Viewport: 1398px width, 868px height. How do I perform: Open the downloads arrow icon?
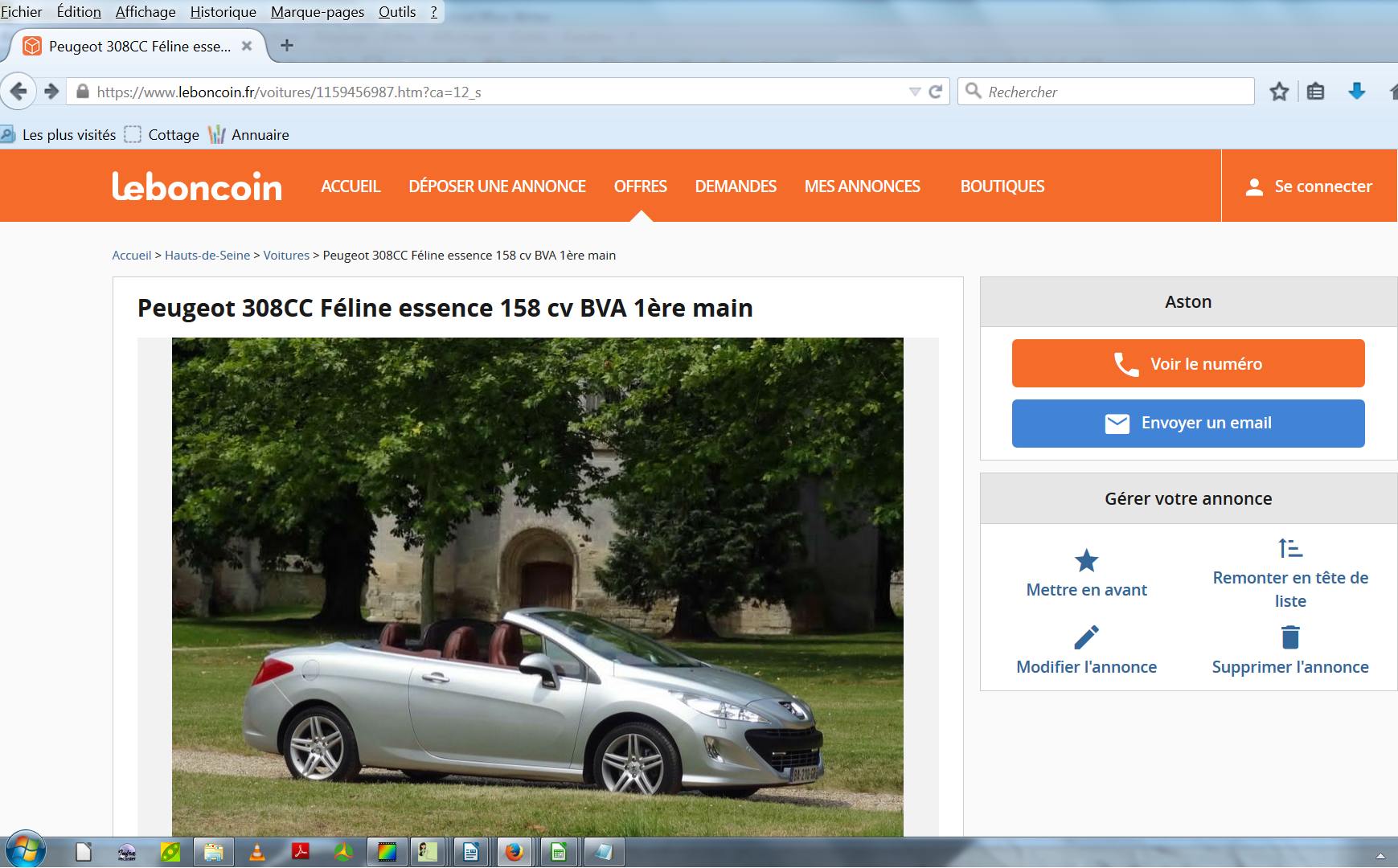1357,91
